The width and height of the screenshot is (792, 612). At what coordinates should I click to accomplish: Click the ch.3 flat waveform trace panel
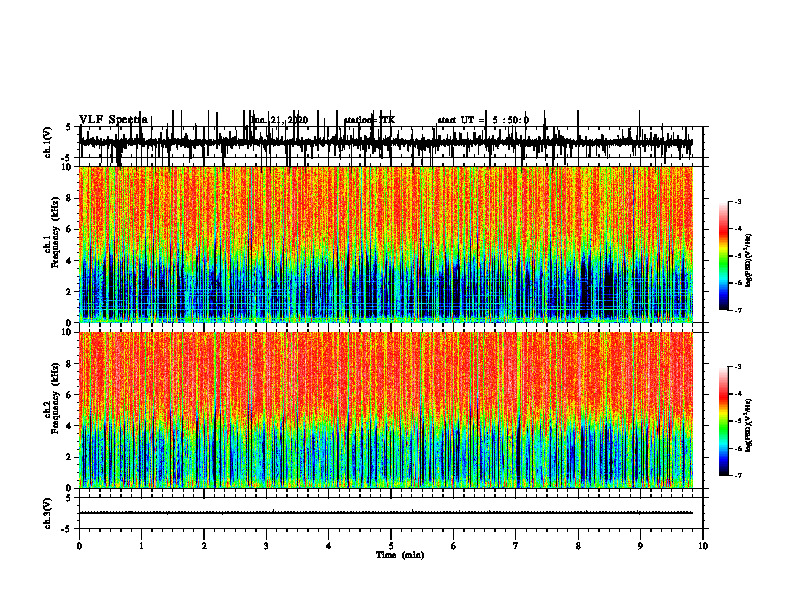pyautogui.click(x=391, y=513)
